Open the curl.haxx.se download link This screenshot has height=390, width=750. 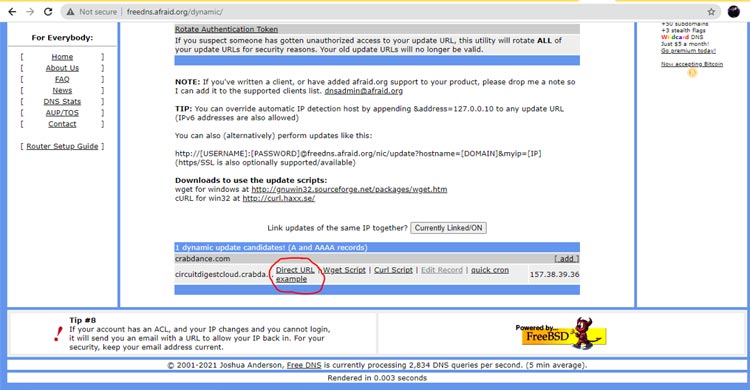[x=278, y=198]
